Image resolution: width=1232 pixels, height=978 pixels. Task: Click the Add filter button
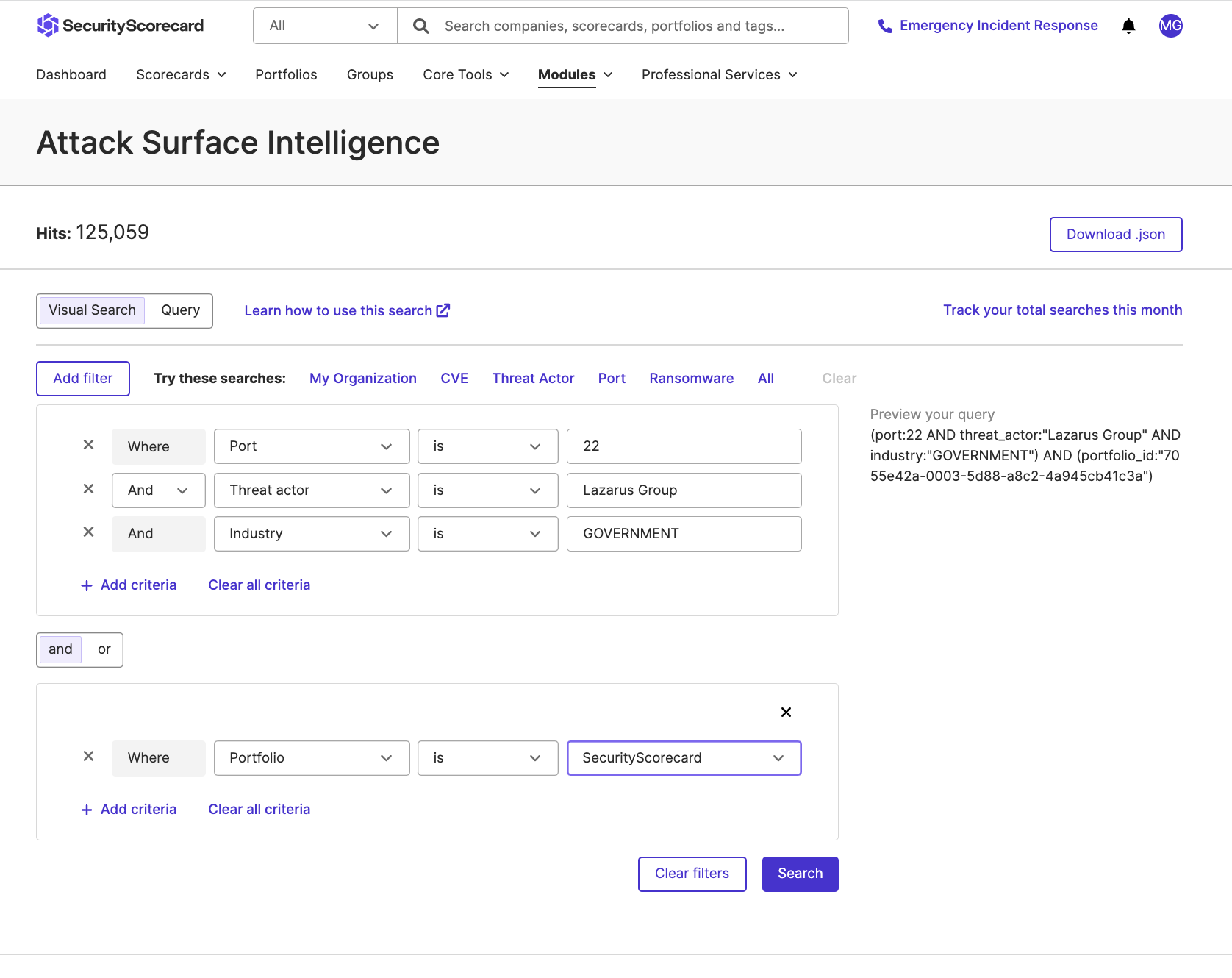click(x=83, y=379)
